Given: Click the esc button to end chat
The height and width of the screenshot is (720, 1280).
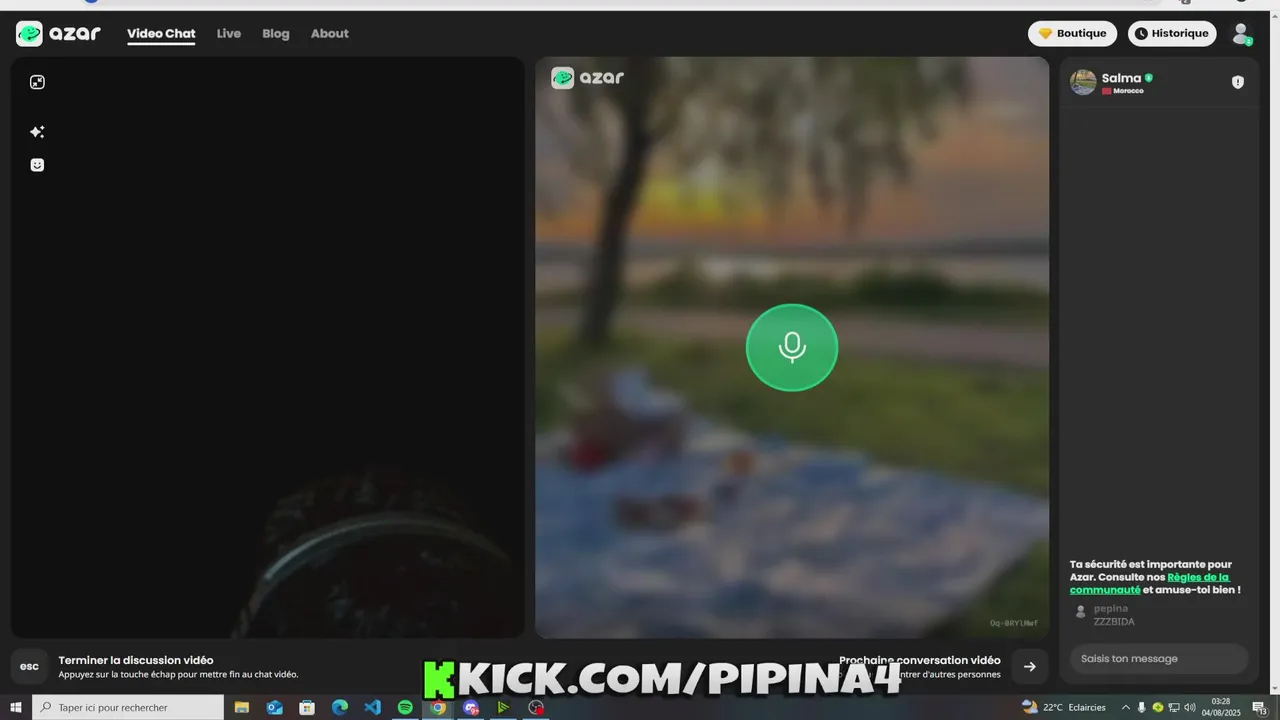Looking at the screenshot, I should (x=29, y=666).
